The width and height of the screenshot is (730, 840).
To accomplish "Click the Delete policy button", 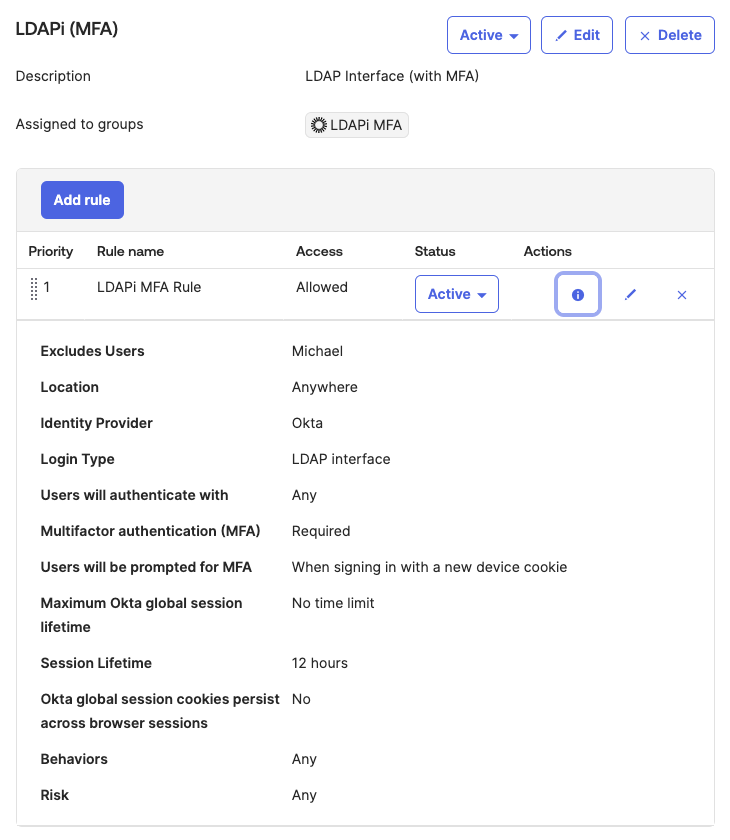I will click(x=669, y=35).
